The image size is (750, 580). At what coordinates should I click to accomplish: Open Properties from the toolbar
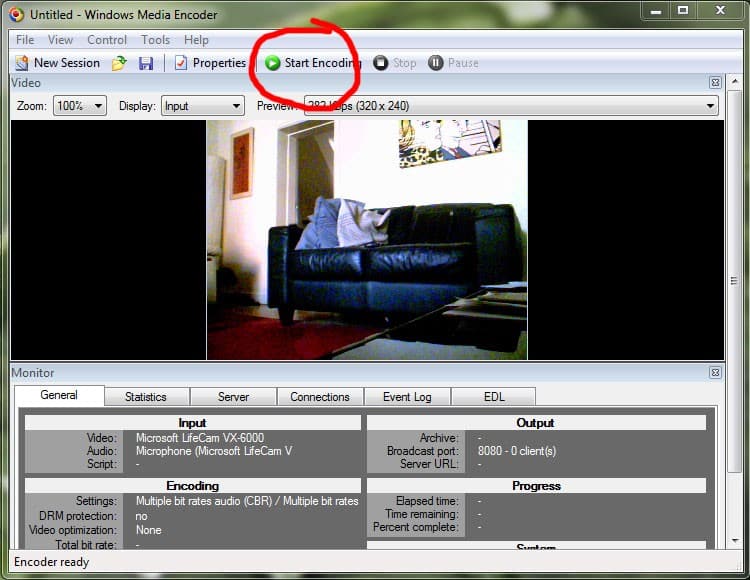pos(210,63)
